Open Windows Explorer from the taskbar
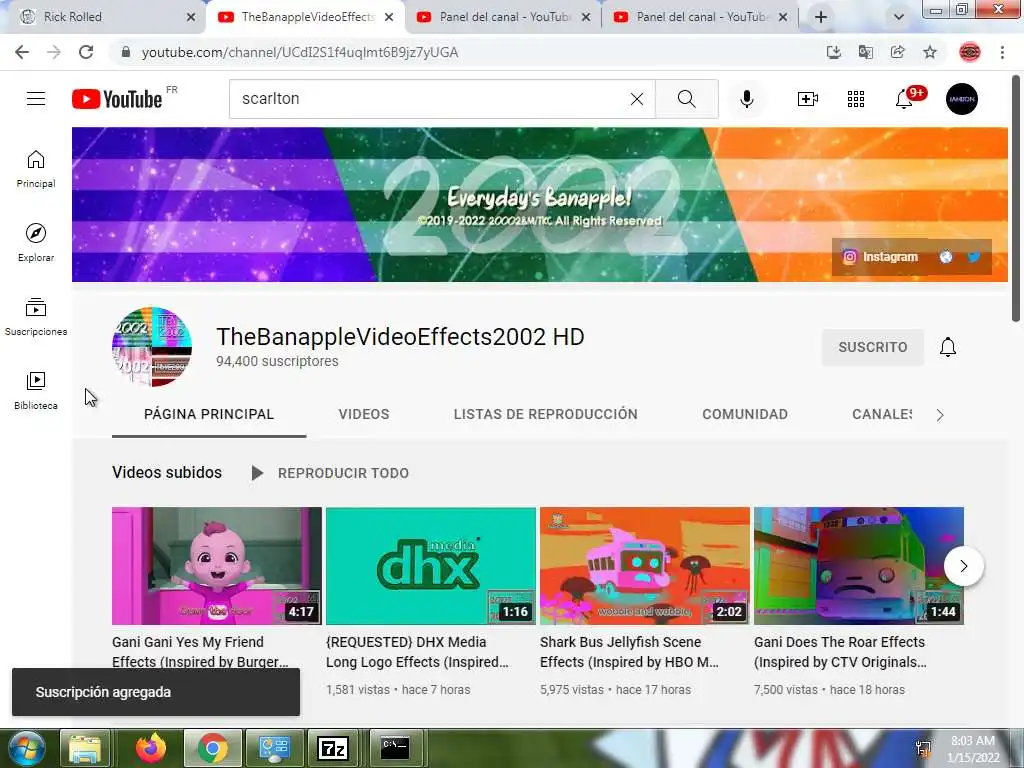This screenshot has width=1024, height=768. click(x=85, y=748)
